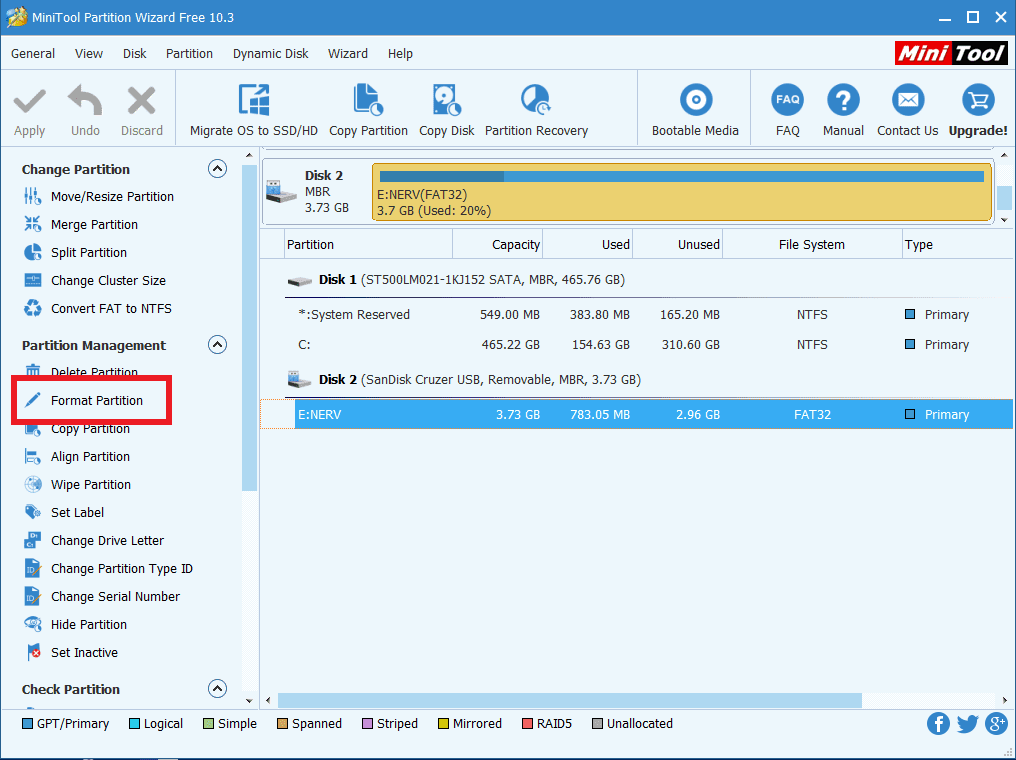The width and height of the screenshot is (1016, 760).
Task: Open the Disk menu
Action: coord(135,54)
